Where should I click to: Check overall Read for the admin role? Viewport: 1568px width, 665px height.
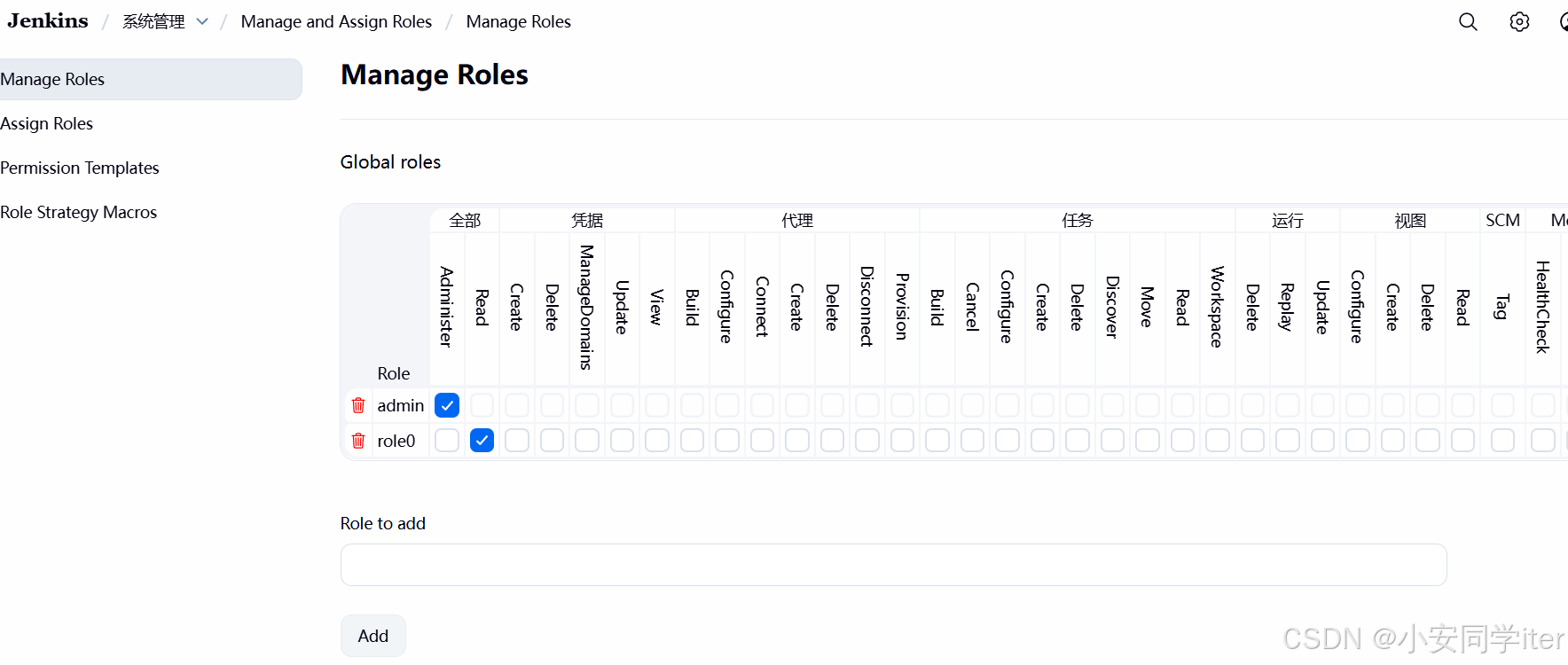[482, 405]
